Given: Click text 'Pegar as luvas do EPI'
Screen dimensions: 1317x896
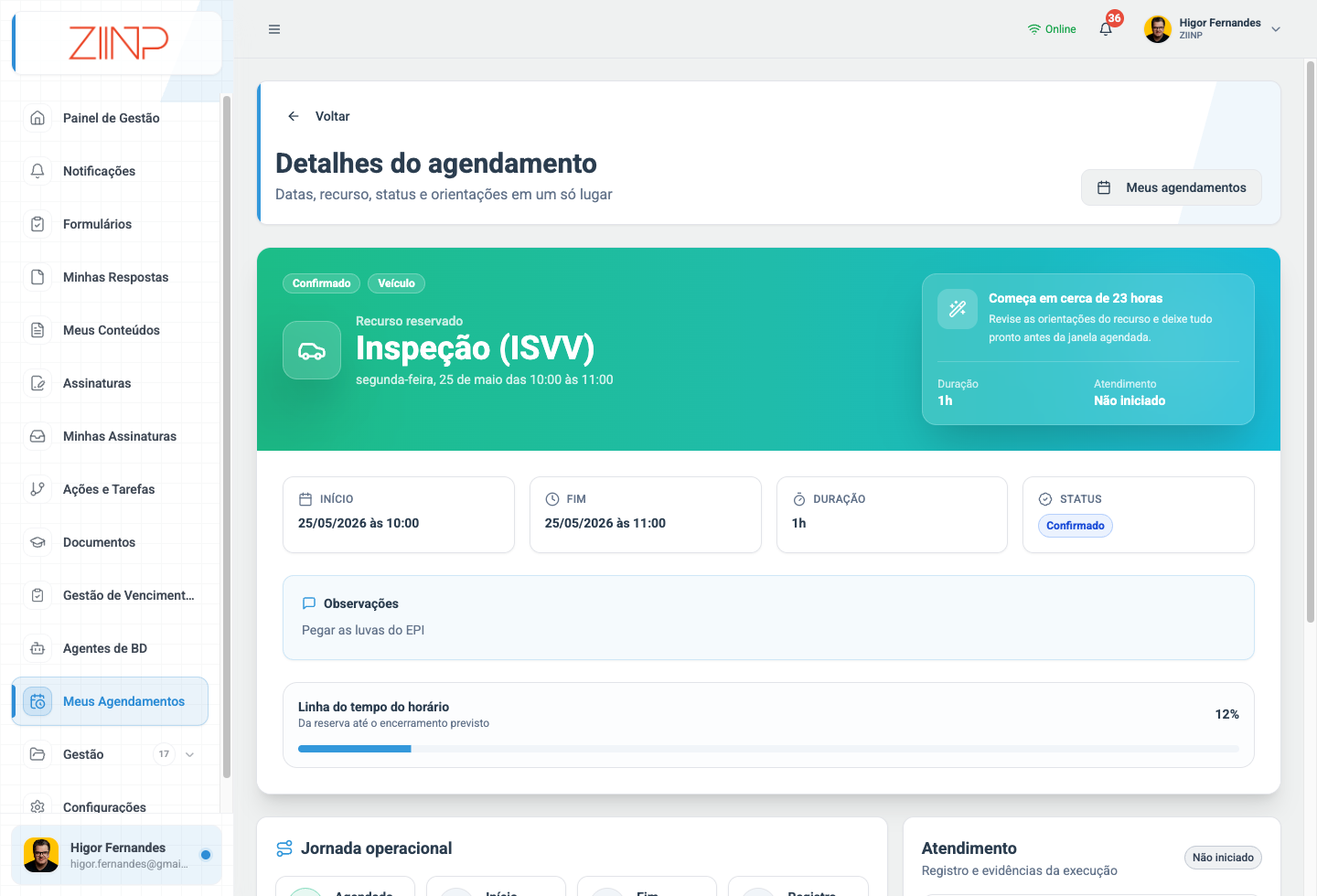Looking at the screenshot, I should point(363,630).
